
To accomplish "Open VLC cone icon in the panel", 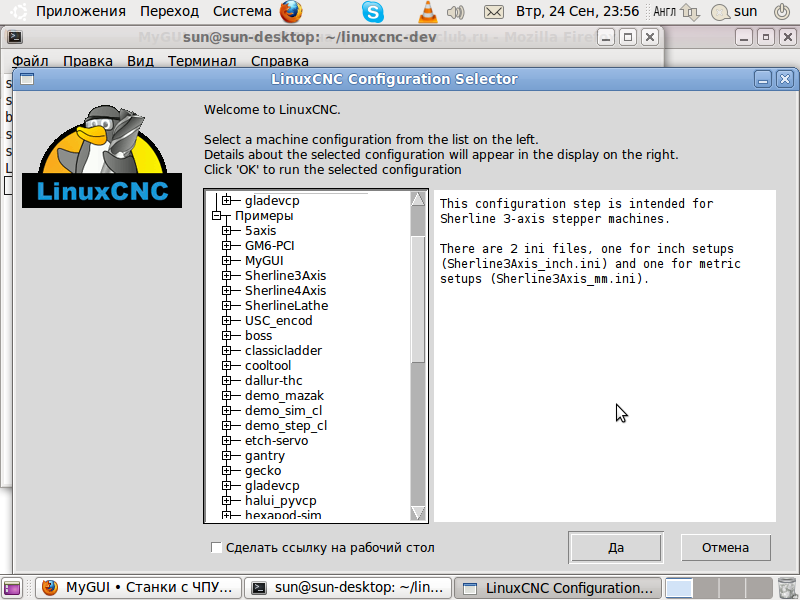I will pos(428,11).
